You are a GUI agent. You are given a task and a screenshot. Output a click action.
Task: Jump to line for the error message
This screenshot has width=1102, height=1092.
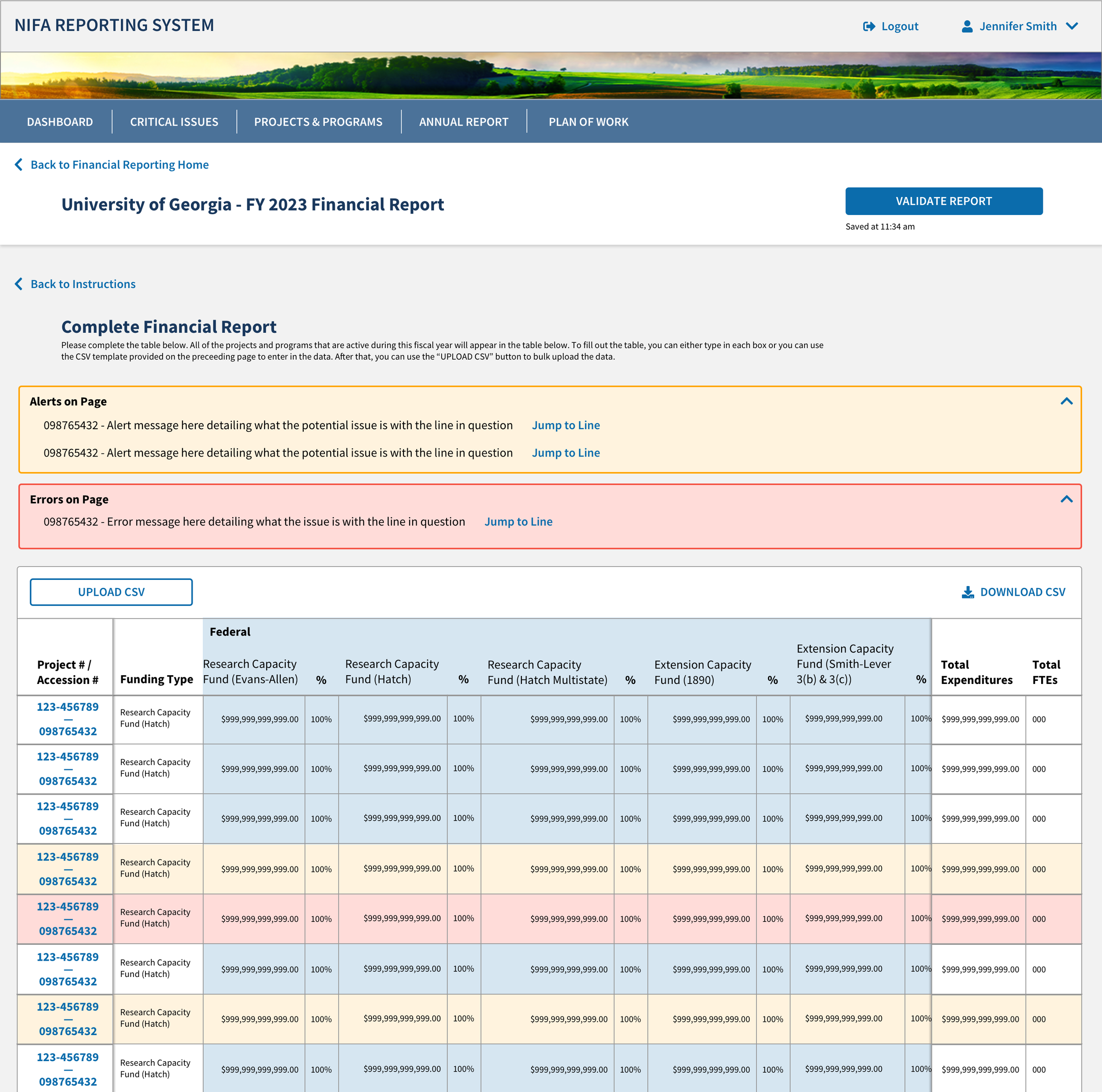tap(518, 522)
